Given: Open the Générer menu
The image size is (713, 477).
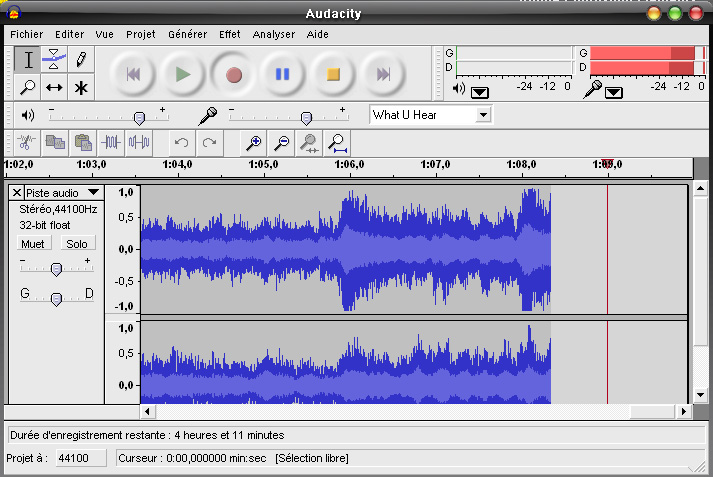Looking at the screenshot, I should click(187, 35).
